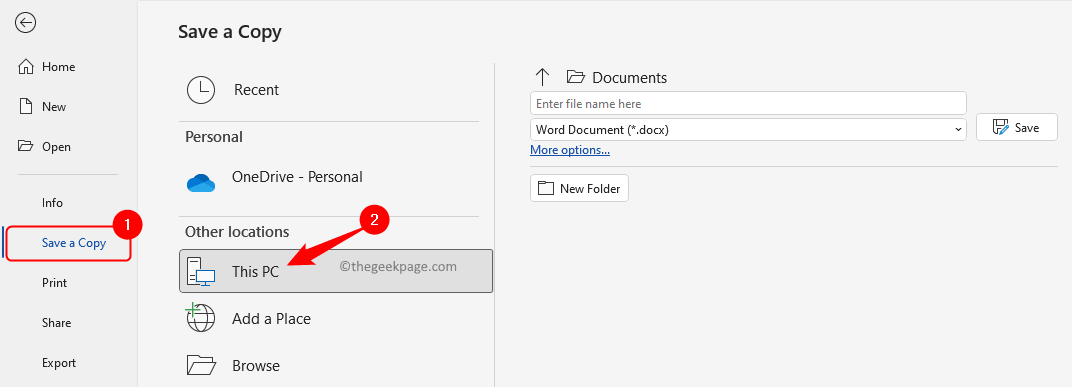
Task: Open the More options link
Action: click(x=570, y=150)
